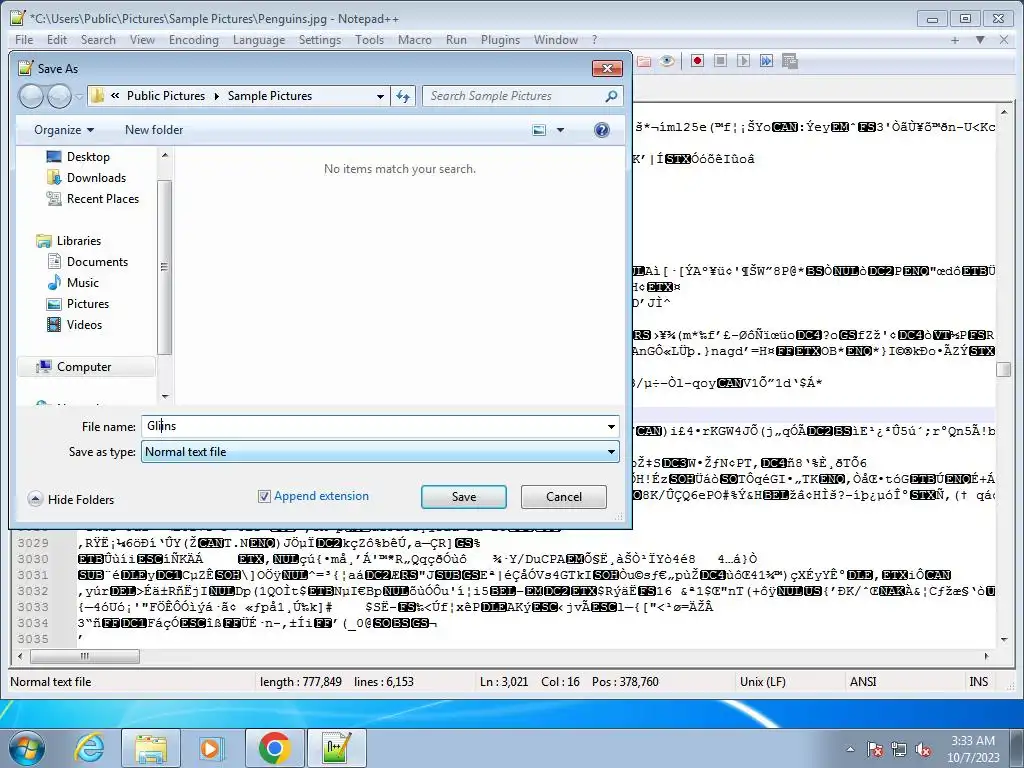Open the Search menu in Notepad++
Viewport: 1024px width, 768px height.
point(98,40)
